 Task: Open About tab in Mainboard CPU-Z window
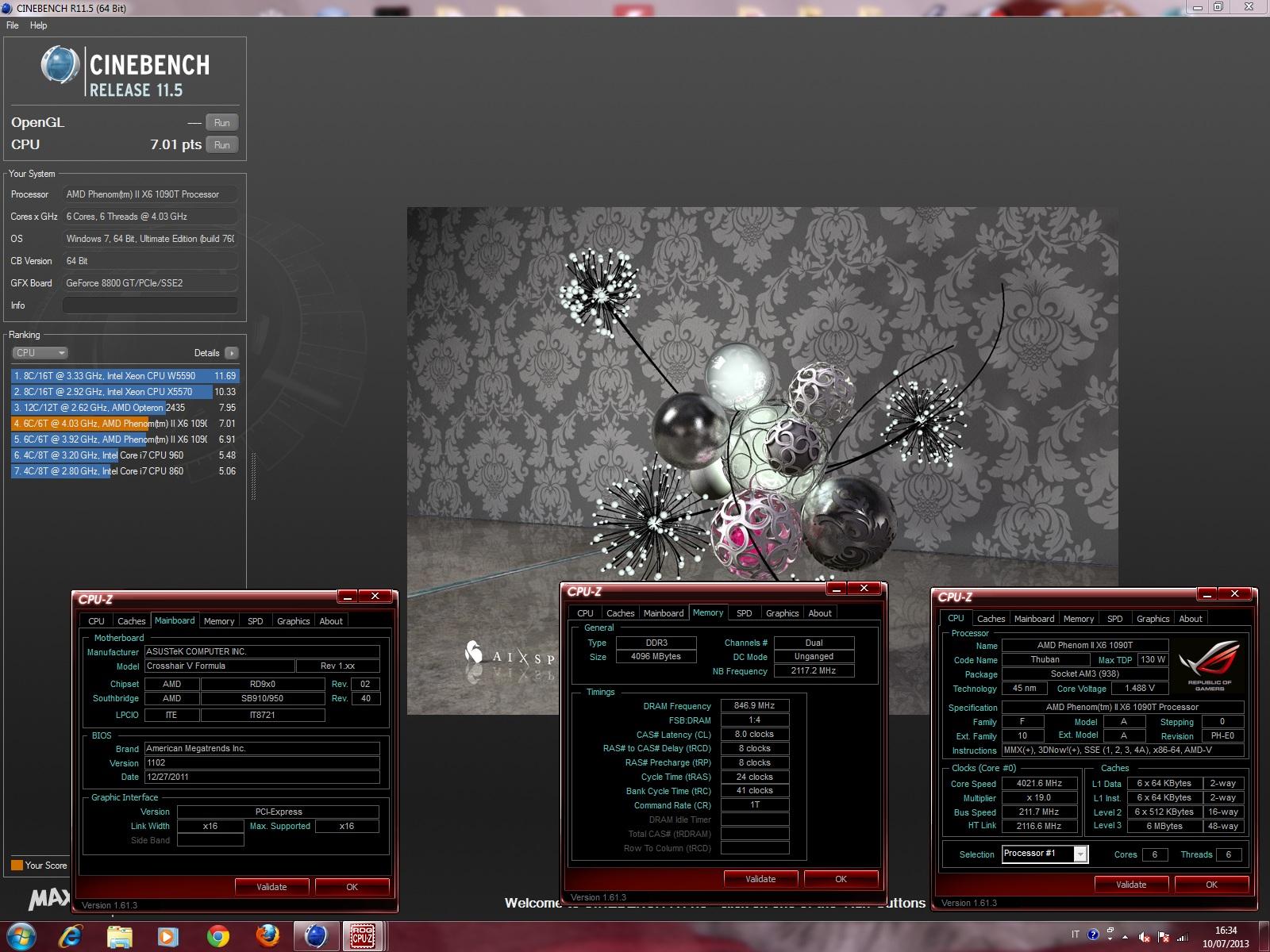[331, 621]
